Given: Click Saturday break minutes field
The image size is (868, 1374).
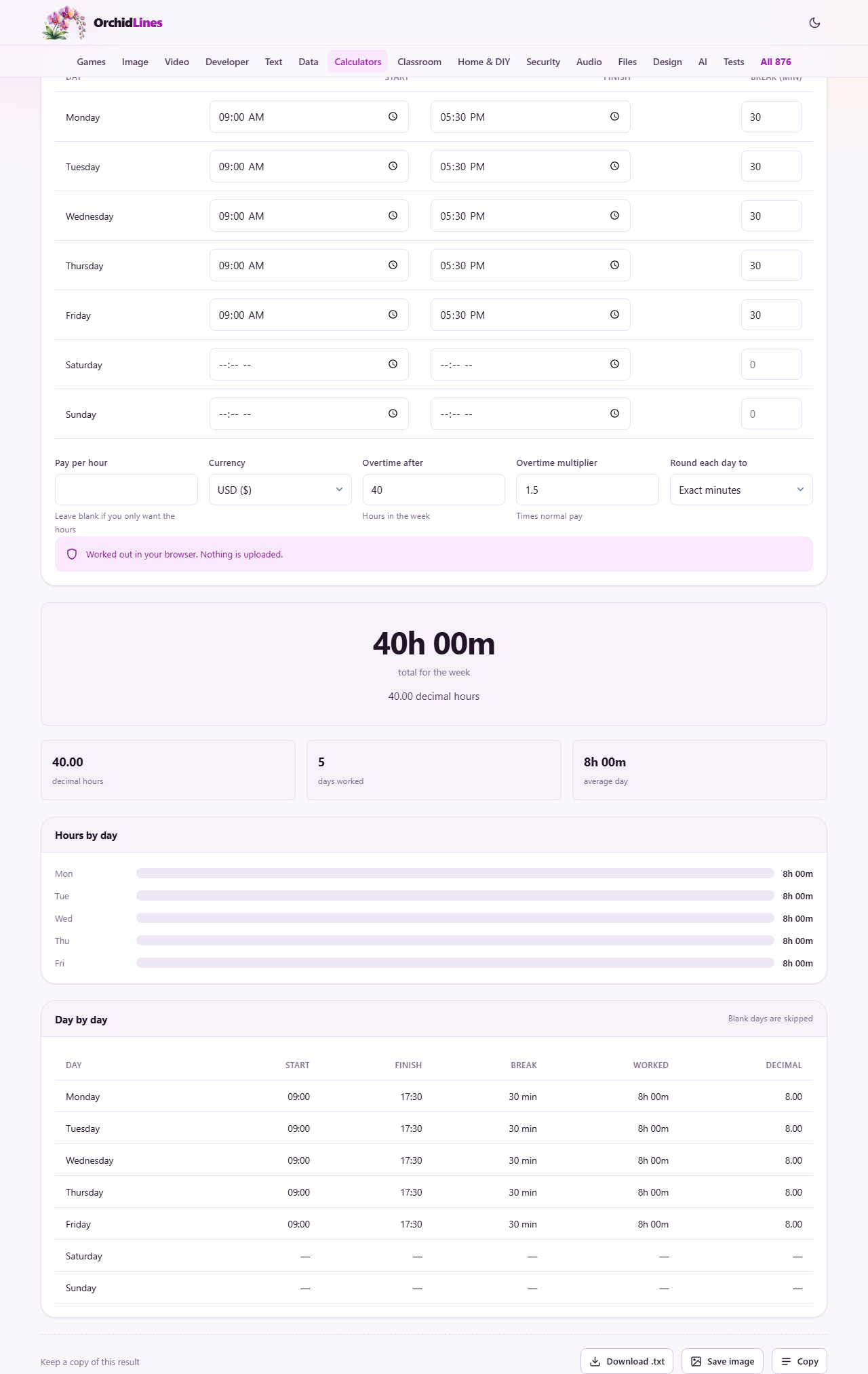Looking at the screenshot, I should pos(772,364).
